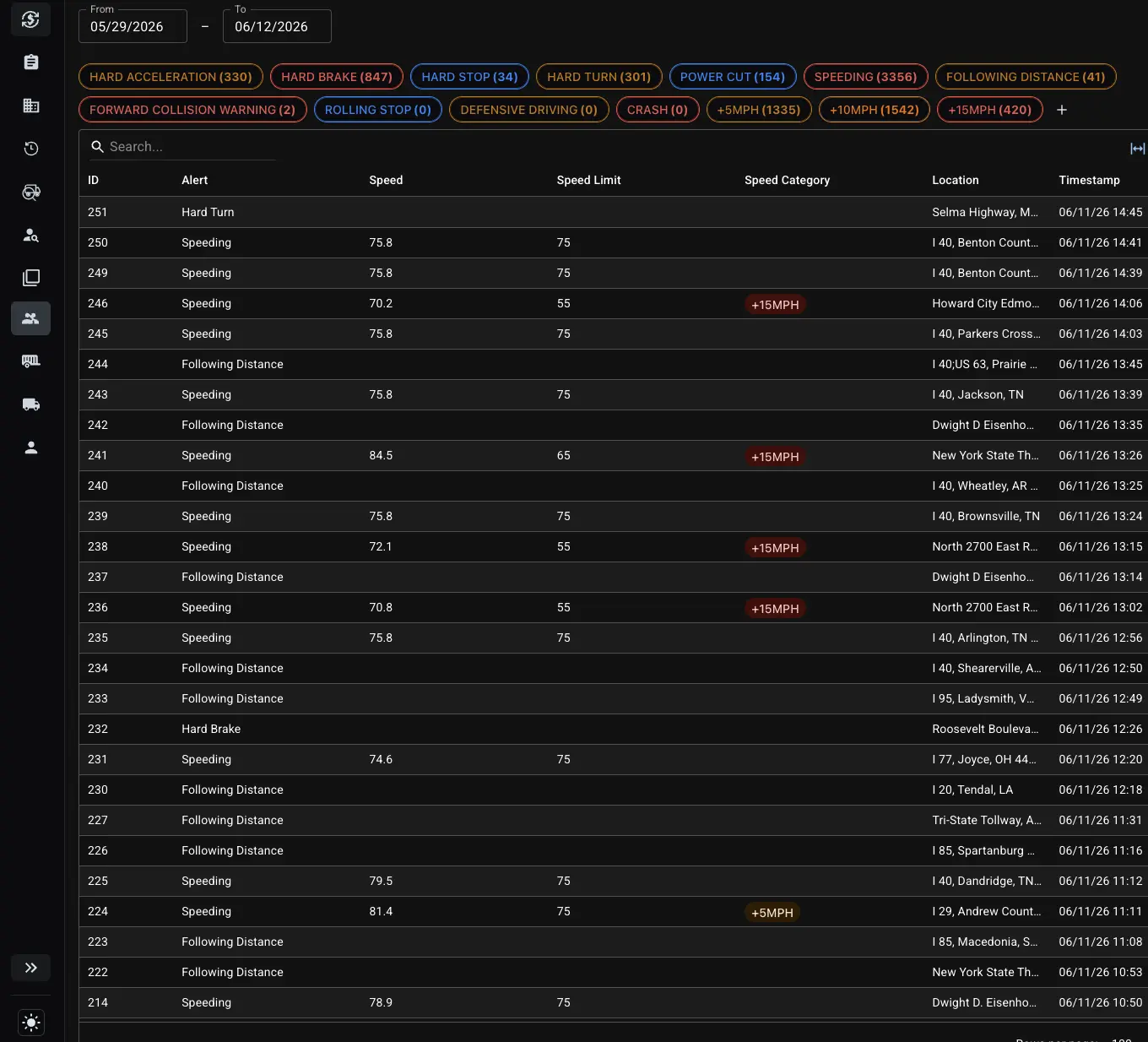Screen dimensions: 1148x1042
Task: Toggle the SPEEDING (3356) filter chip
Action: pyautogui.click(x=865, y=77)
